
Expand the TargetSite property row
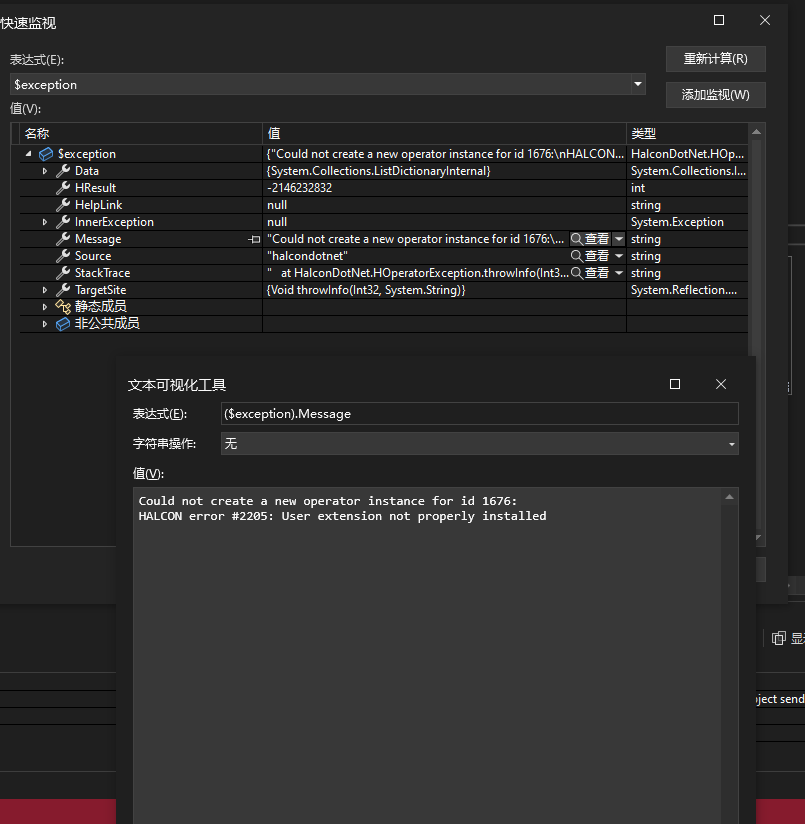pyautogui.click(x=45, y=290)
